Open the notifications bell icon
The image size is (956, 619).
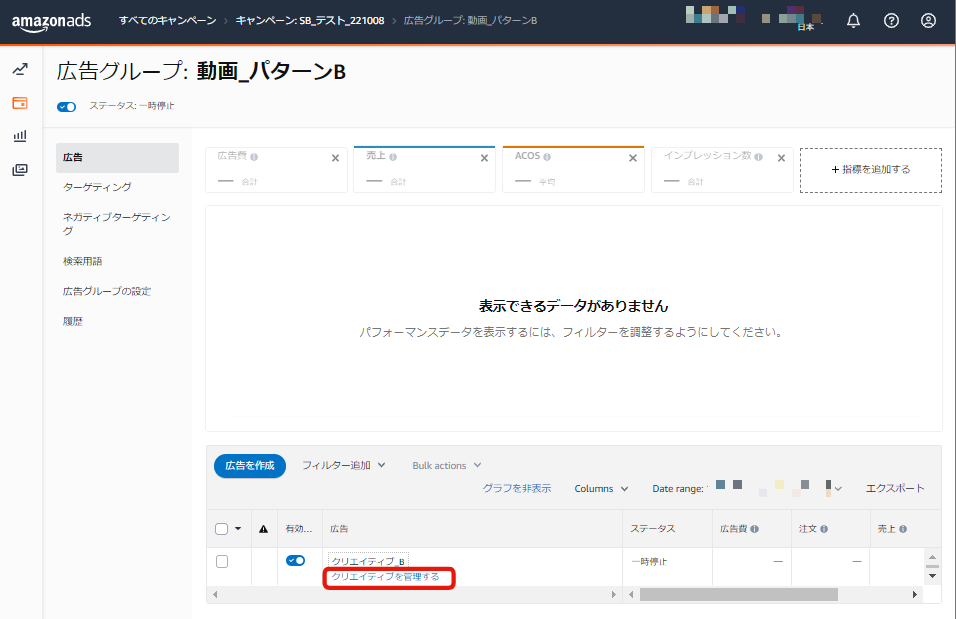click(x=853, y=21)
